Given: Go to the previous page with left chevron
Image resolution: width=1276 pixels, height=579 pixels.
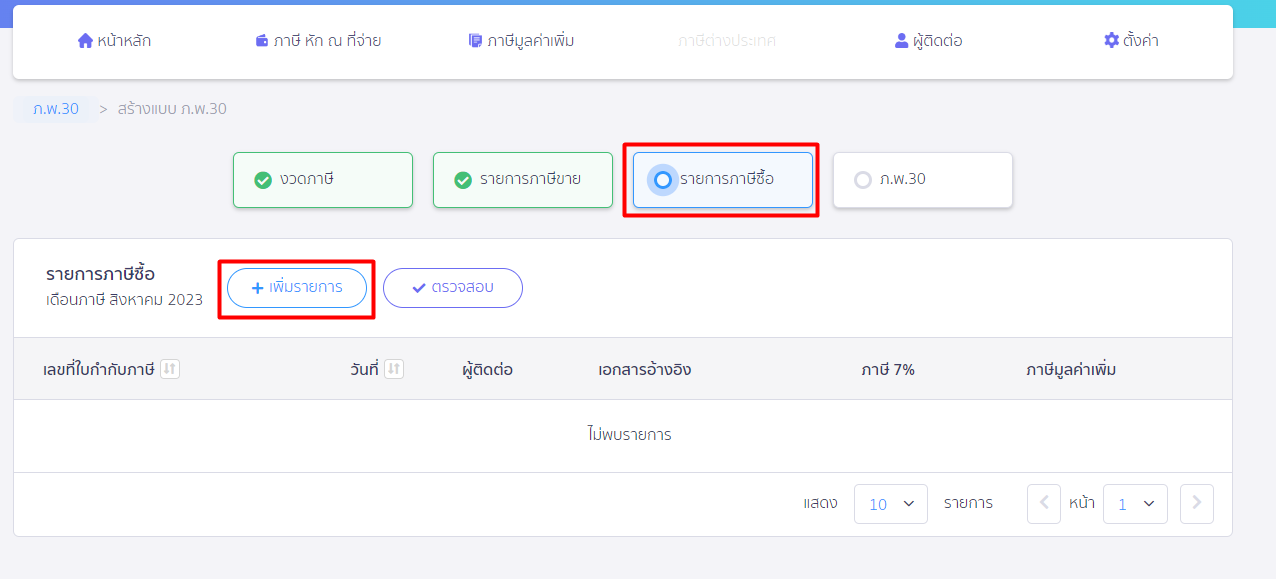Looking at the screenshot, I should [x=1043, y=504].
